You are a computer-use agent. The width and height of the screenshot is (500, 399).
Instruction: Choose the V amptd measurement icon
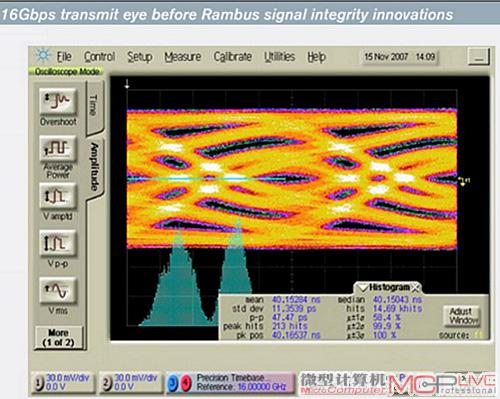[58, 196]
